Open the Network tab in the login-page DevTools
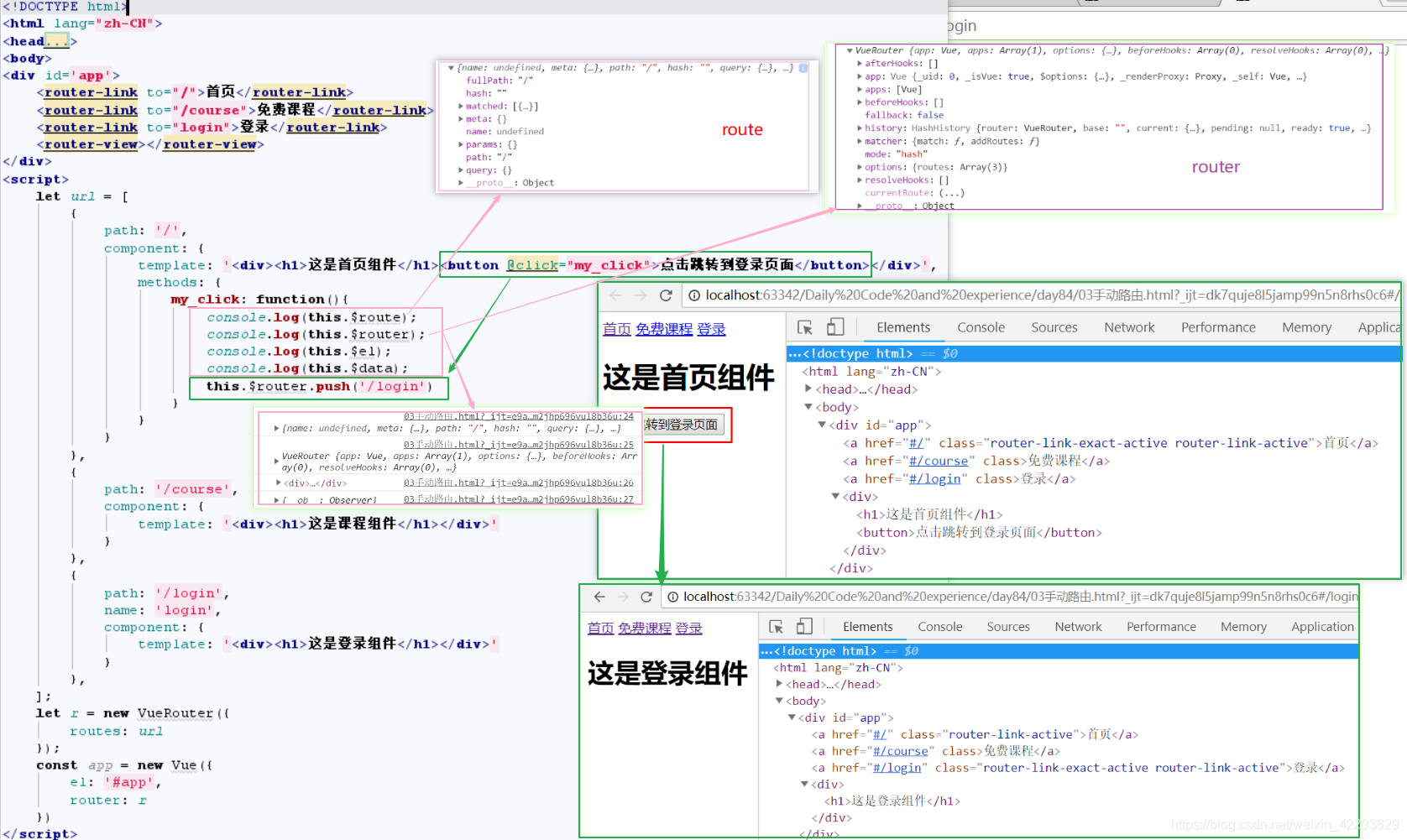Image resolution: width=1407 pixels, height=840 pixels. click(x=1078, y=627)
